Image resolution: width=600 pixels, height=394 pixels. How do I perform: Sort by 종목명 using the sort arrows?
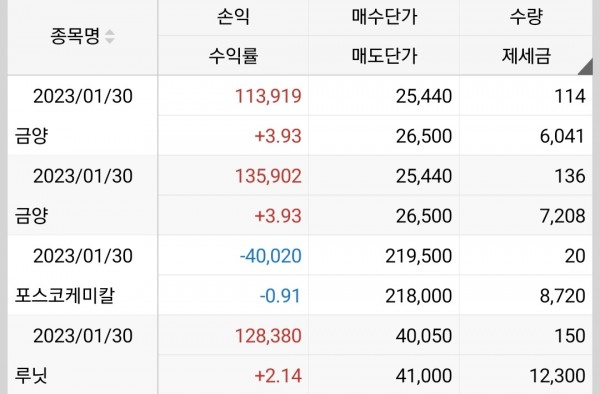tap(109, 36)
